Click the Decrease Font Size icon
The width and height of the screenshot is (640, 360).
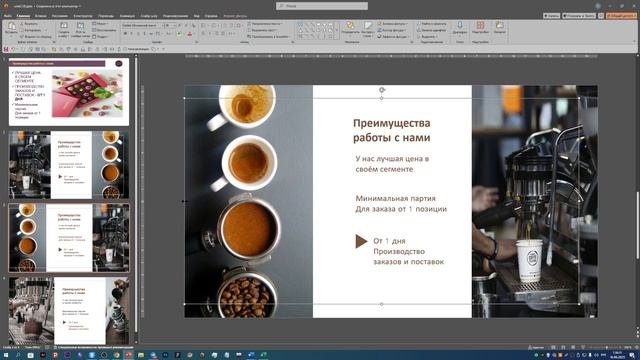click(186, 25)
